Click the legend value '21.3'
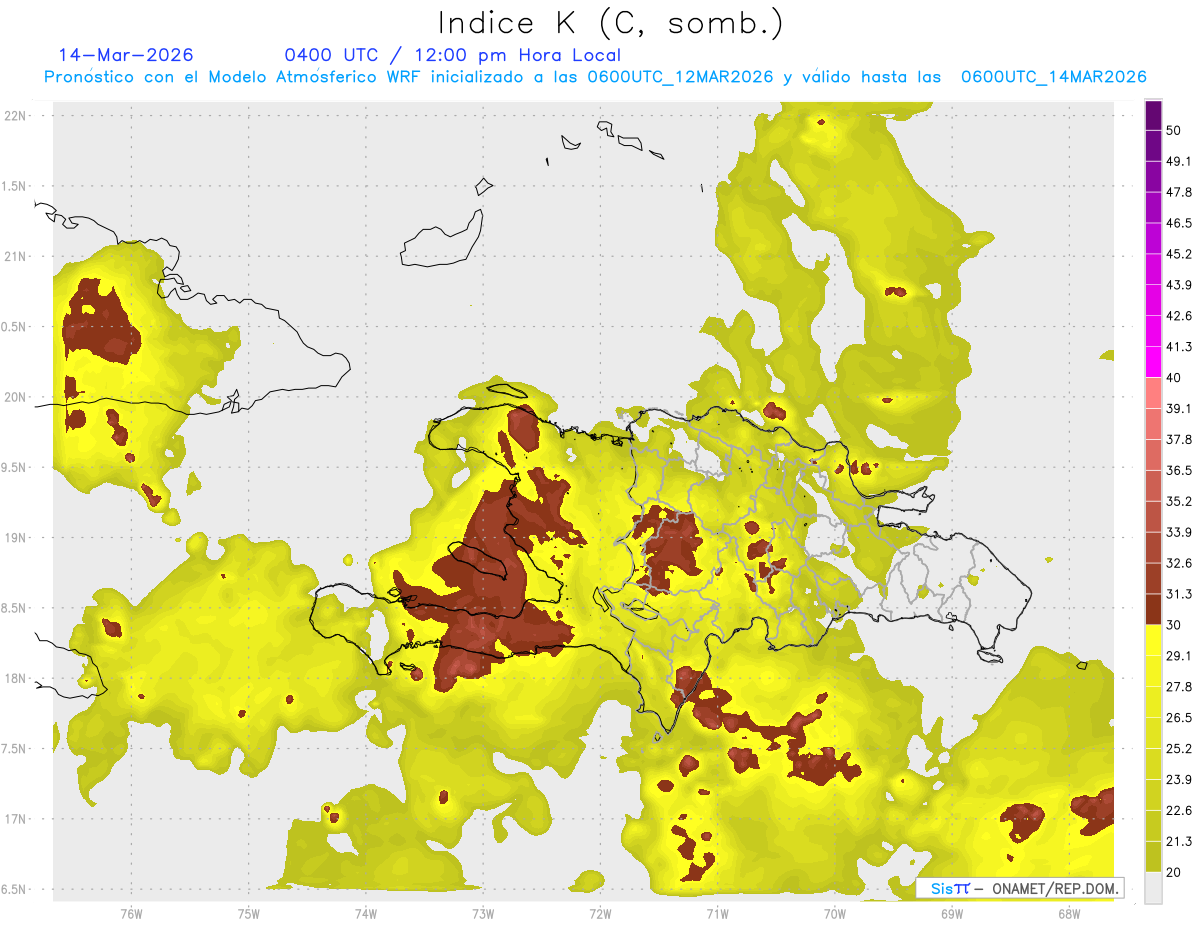The image size is (1200, 927). pyautogui.click(x=1179, y=841)
